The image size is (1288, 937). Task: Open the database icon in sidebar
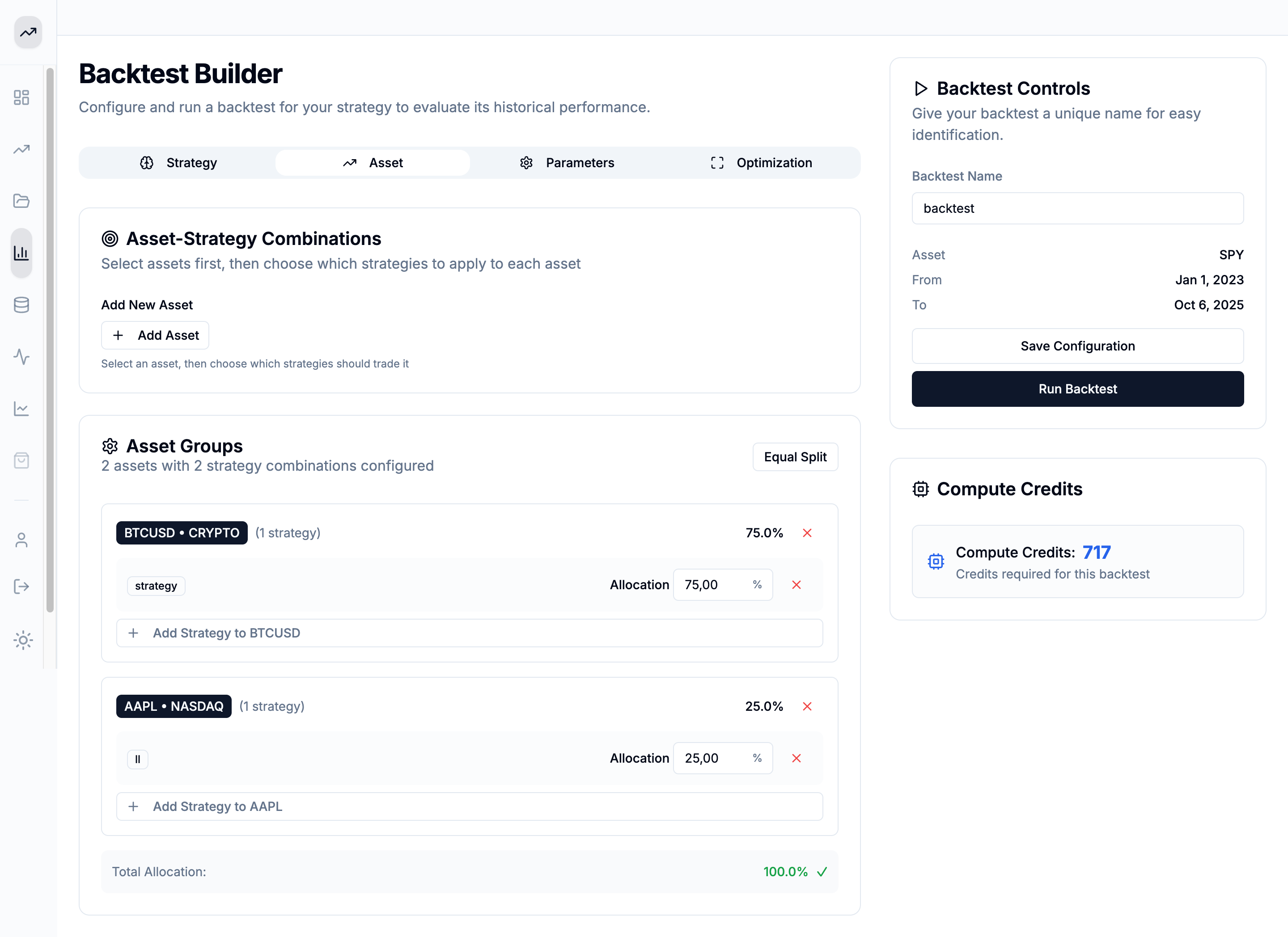(x=21, y=305)
